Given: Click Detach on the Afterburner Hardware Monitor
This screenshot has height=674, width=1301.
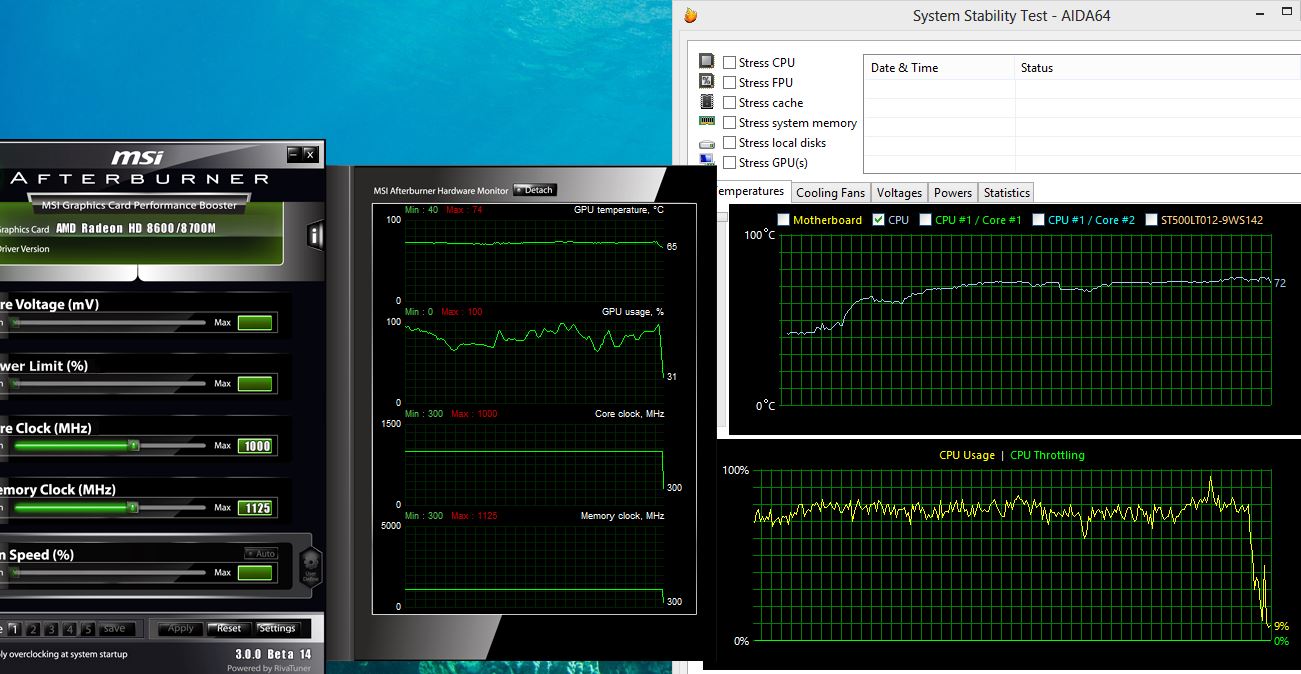Looking at the screenshot, I should pyautogui.click(x=535, y=190).
